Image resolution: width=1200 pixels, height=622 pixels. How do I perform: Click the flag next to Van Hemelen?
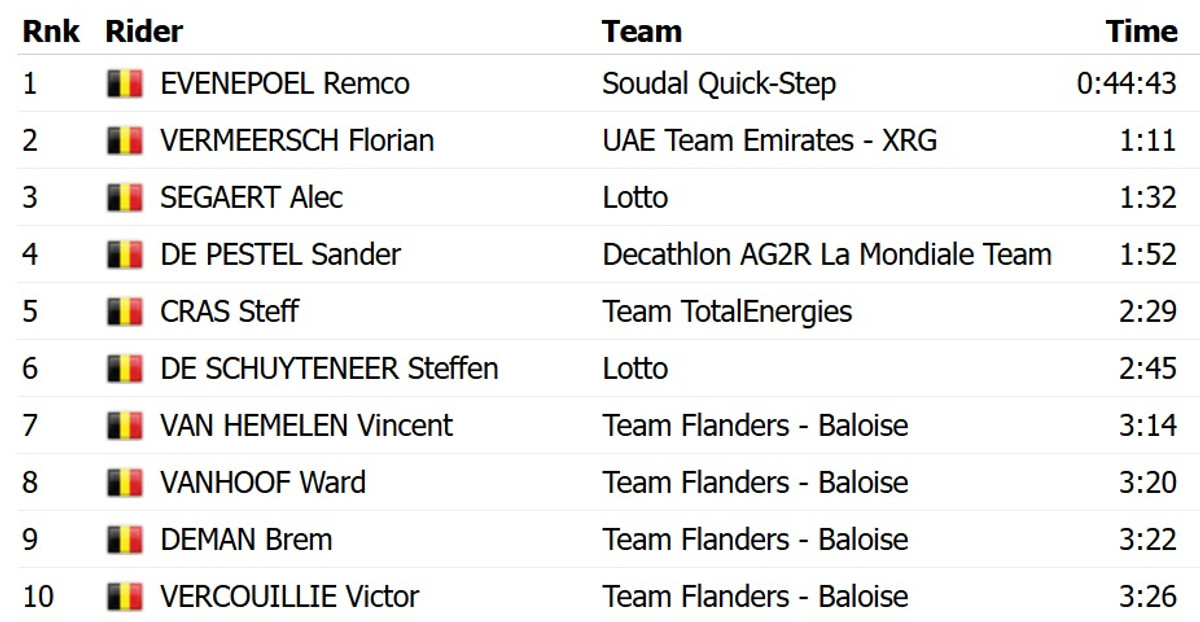125,426
